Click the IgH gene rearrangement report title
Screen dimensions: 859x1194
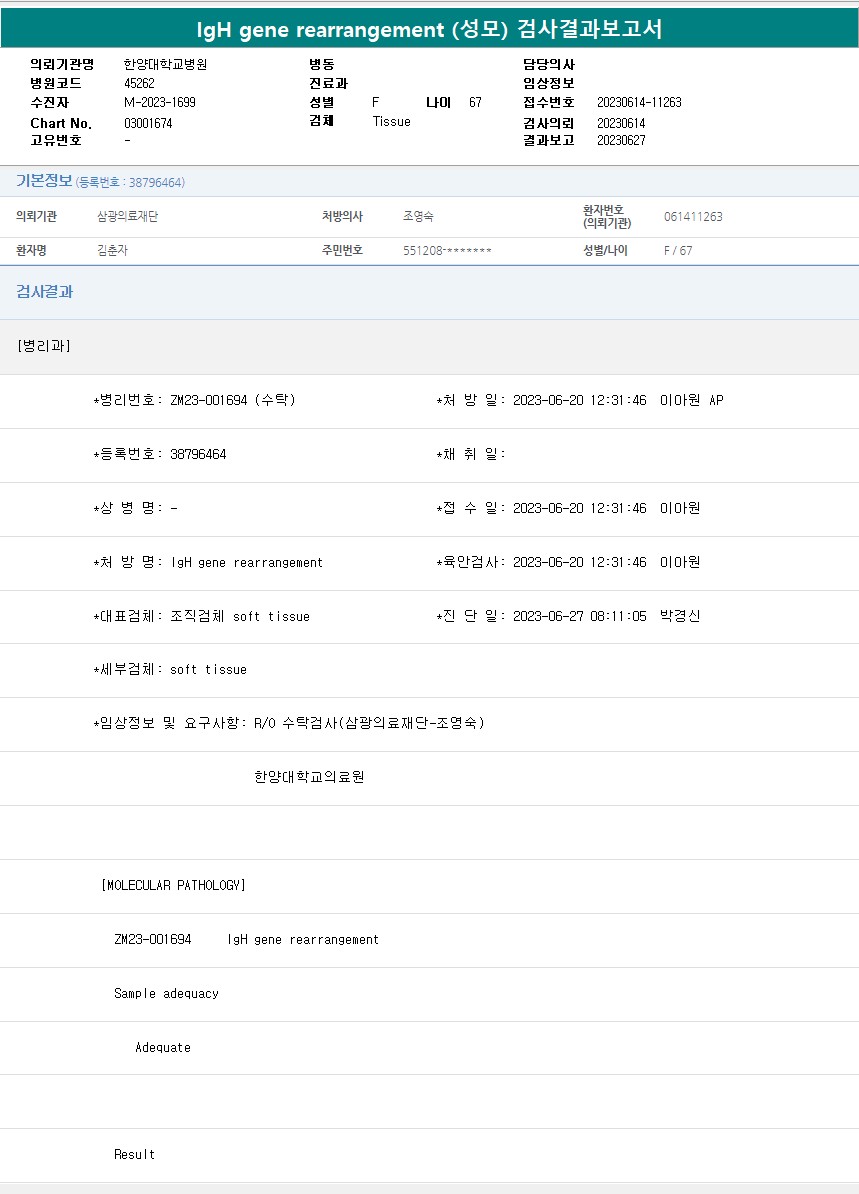(429, 30)
